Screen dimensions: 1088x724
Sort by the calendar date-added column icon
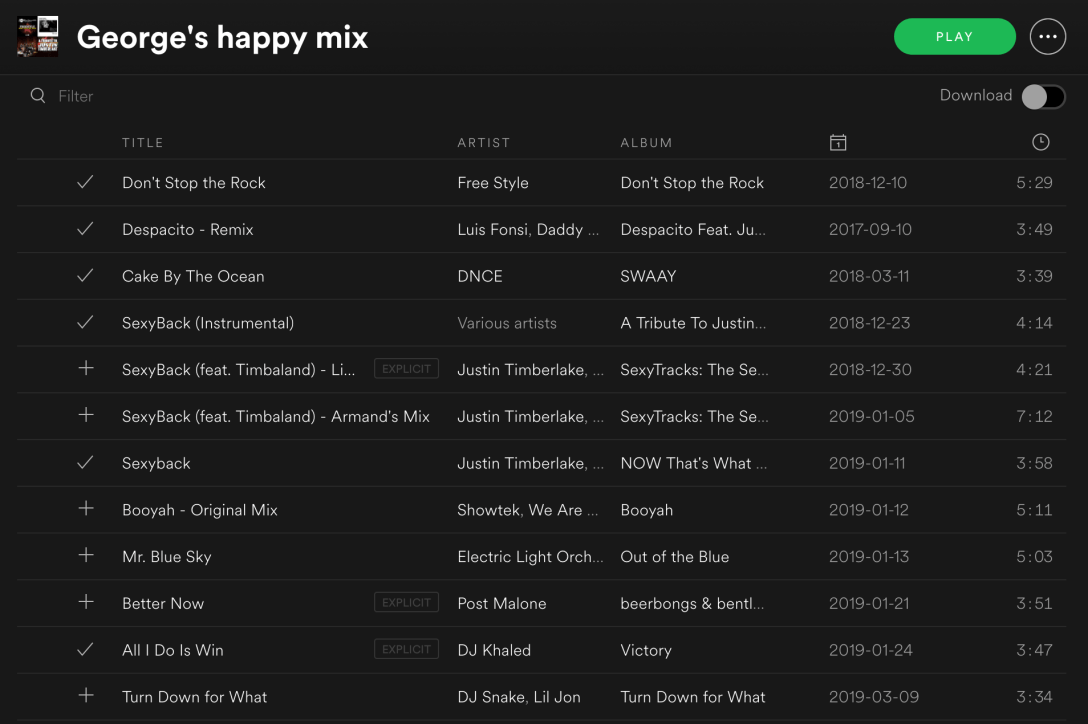click(x=838, y=143)
